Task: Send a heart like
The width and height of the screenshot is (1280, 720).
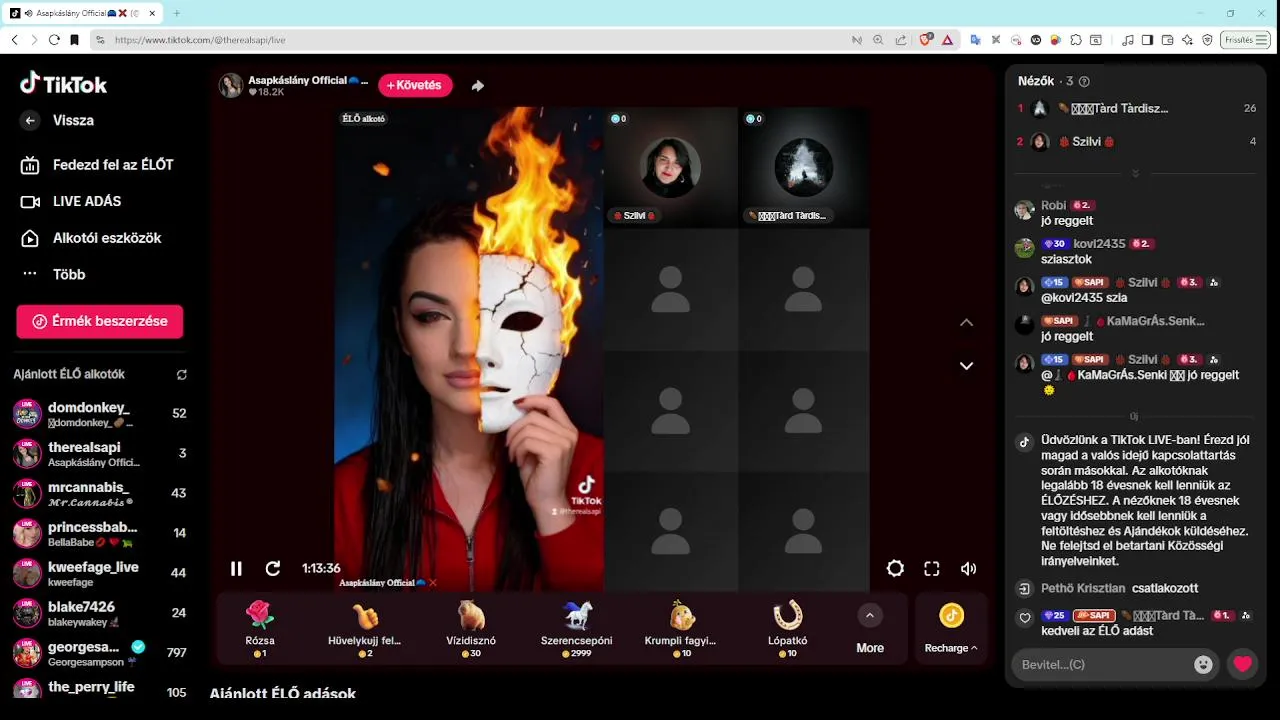Action: [1242, 664]
